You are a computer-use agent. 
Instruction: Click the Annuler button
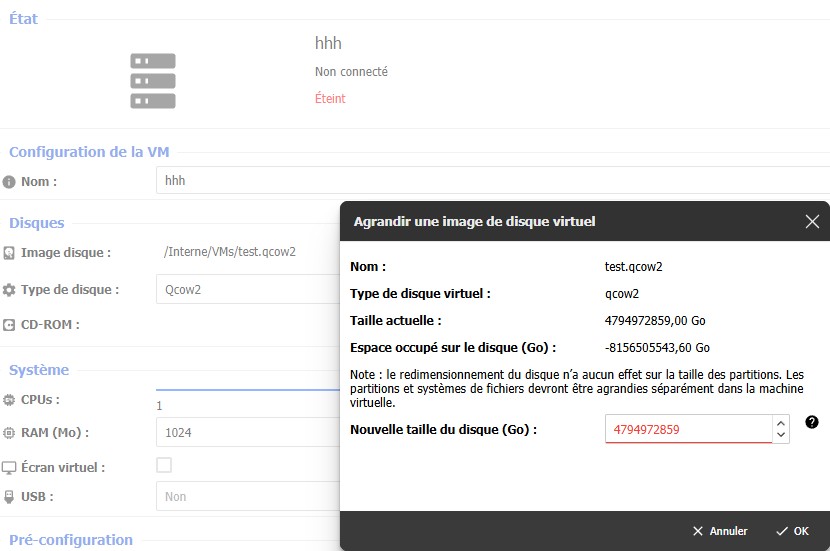pyautogui.click(x=720, y=531)
